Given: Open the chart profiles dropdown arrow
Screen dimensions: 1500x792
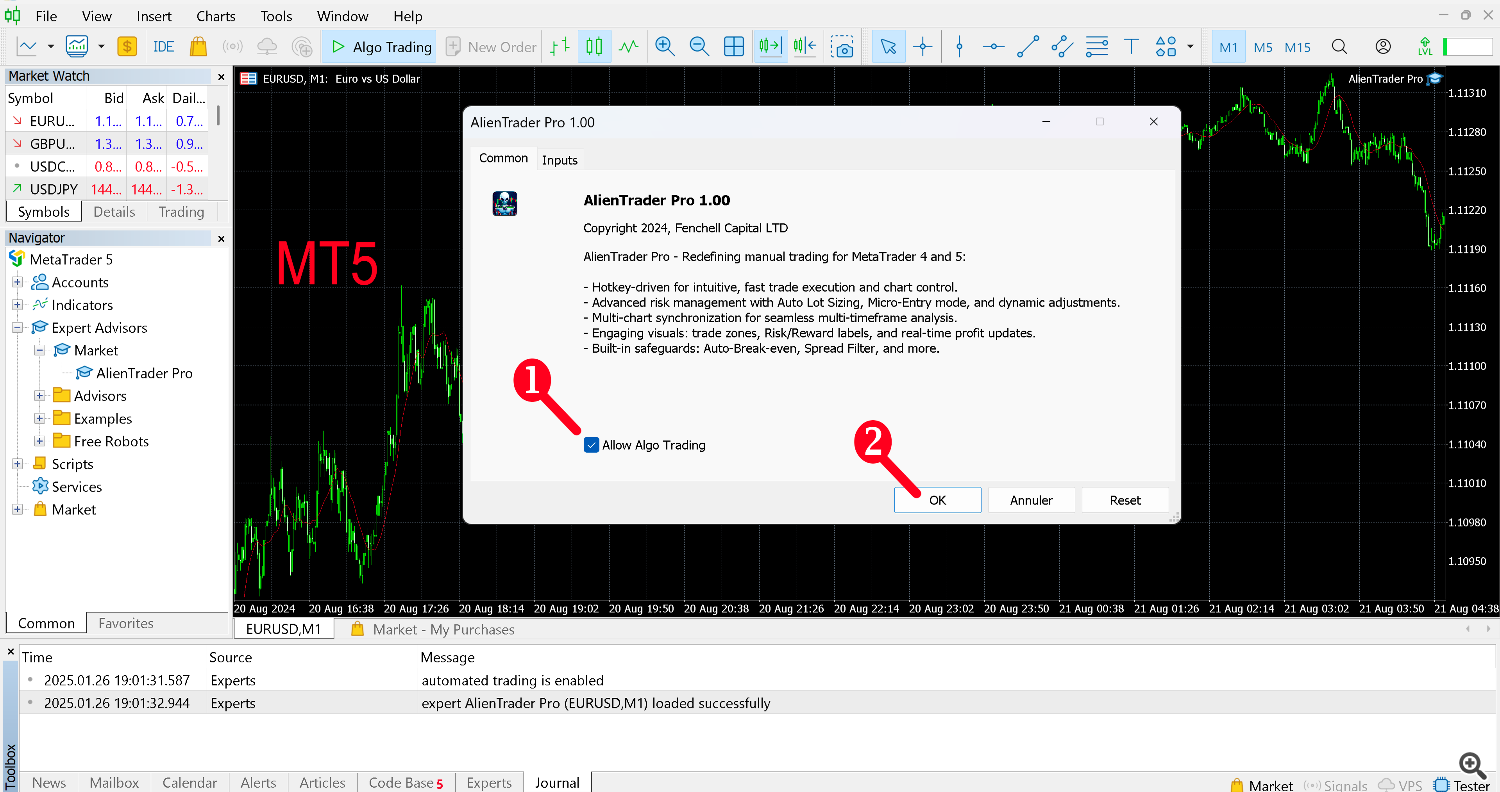Looking at the screenshot, I should [x=101, y=46].
